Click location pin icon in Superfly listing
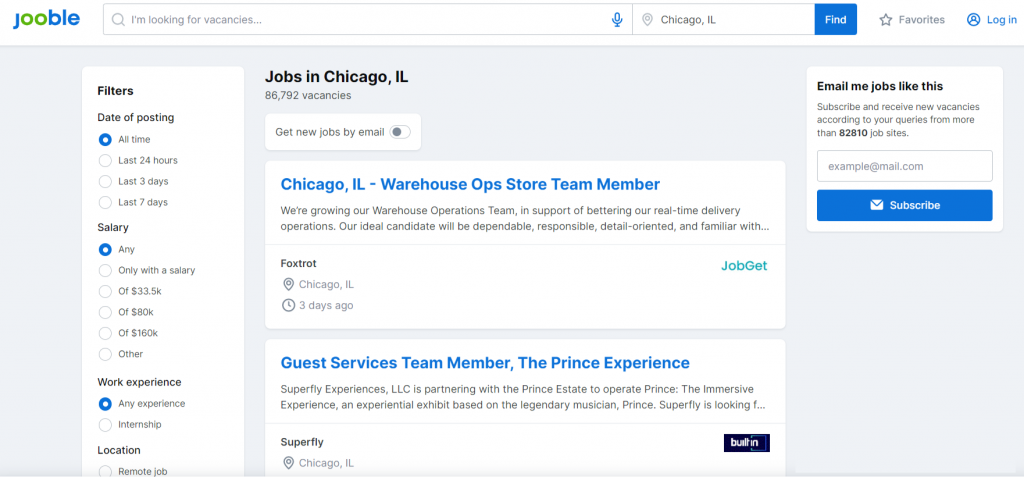The image size is (1024, 477). point(288,463)
